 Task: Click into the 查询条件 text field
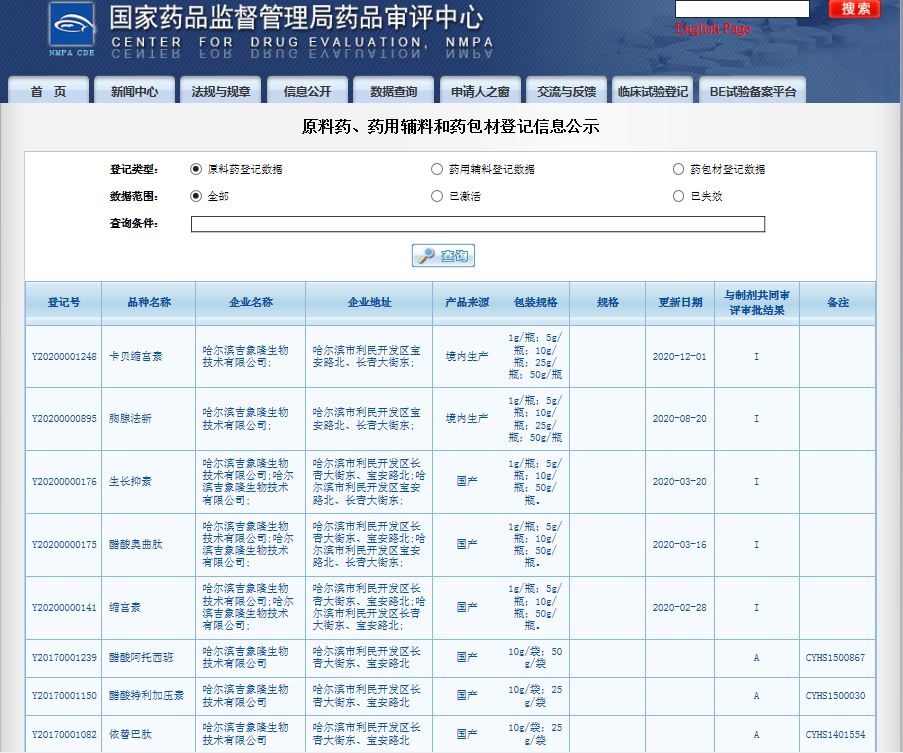pos(477,224)
